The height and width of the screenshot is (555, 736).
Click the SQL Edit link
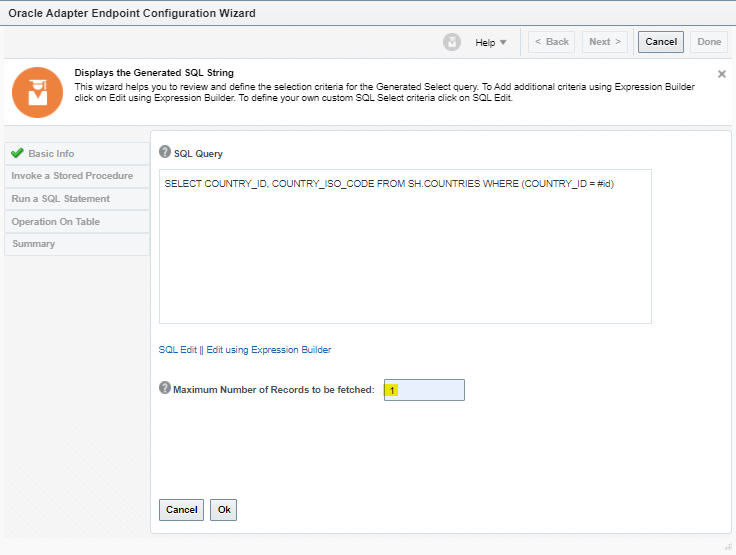pyautogui.click(x=178, y=350)
